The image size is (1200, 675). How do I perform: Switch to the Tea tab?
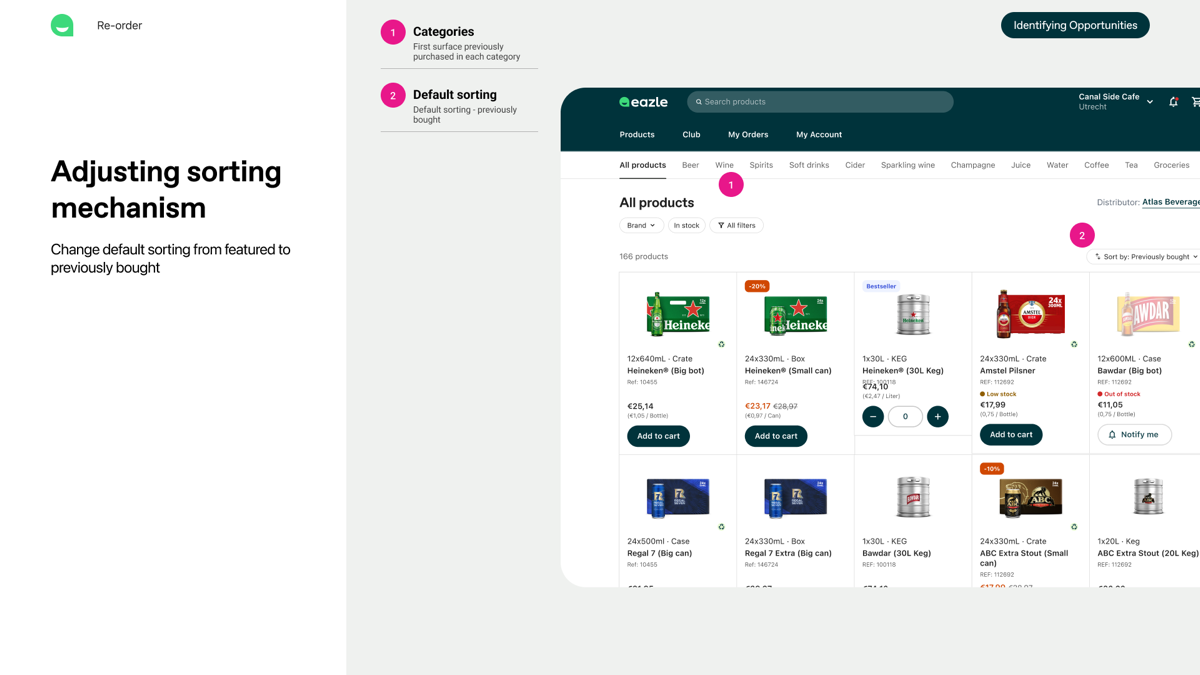coord(1131,165)
